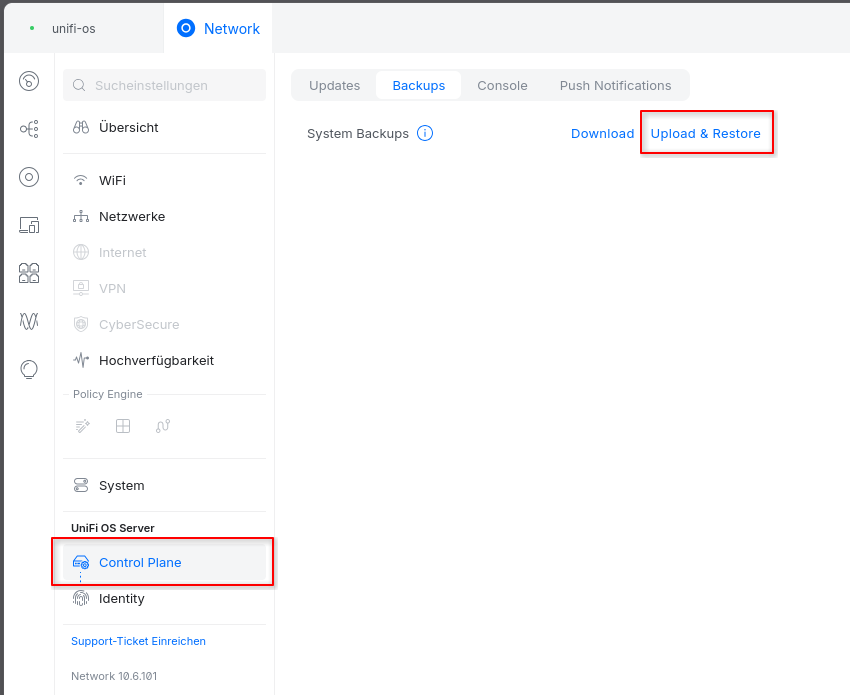Open the dashboard icon in the left rail
Image resolution: width=850 pixels, height=695 pixels.
[x=29, y=81]
